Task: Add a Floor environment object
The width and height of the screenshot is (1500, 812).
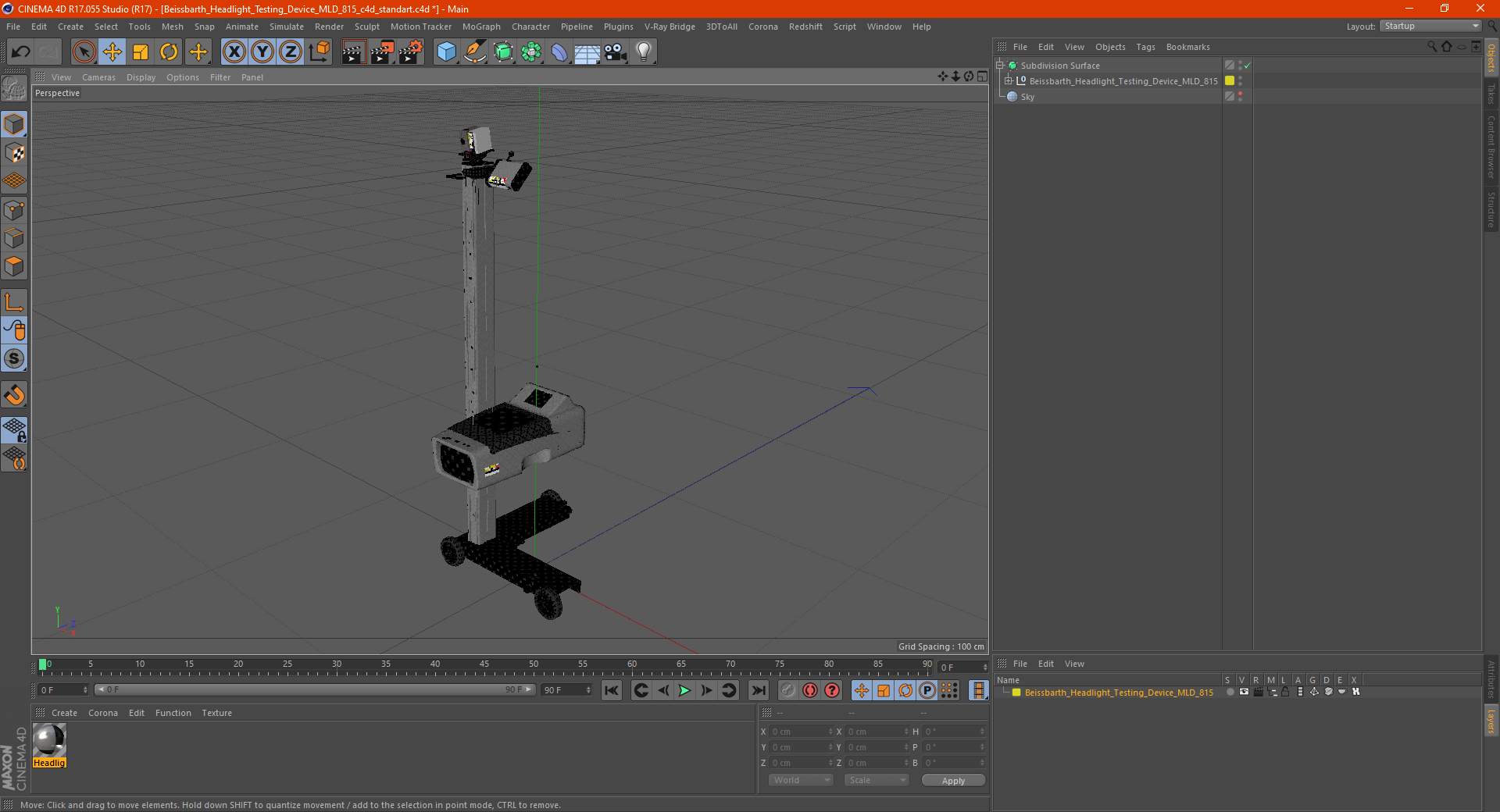Action: pyautogui.click(x=587, y=52)
